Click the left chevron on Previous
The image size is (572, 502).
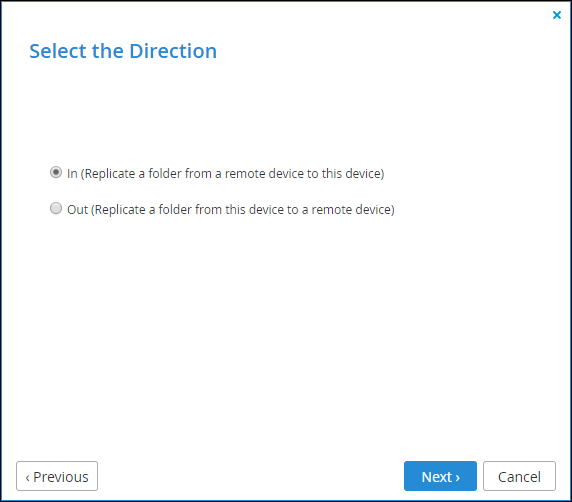[x=27, y=478]
